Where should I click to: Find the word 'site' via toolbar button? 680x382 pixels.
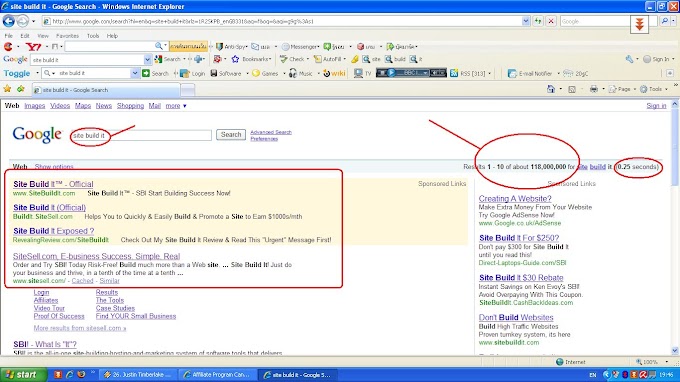pyautogui.click(x=371, y=59)
